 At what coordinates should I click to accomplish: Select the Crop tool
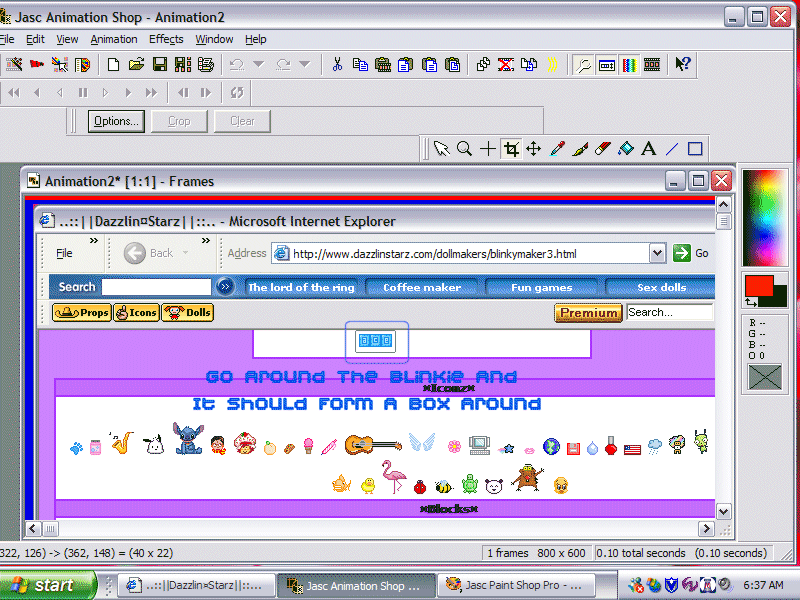tap(511, 149)
